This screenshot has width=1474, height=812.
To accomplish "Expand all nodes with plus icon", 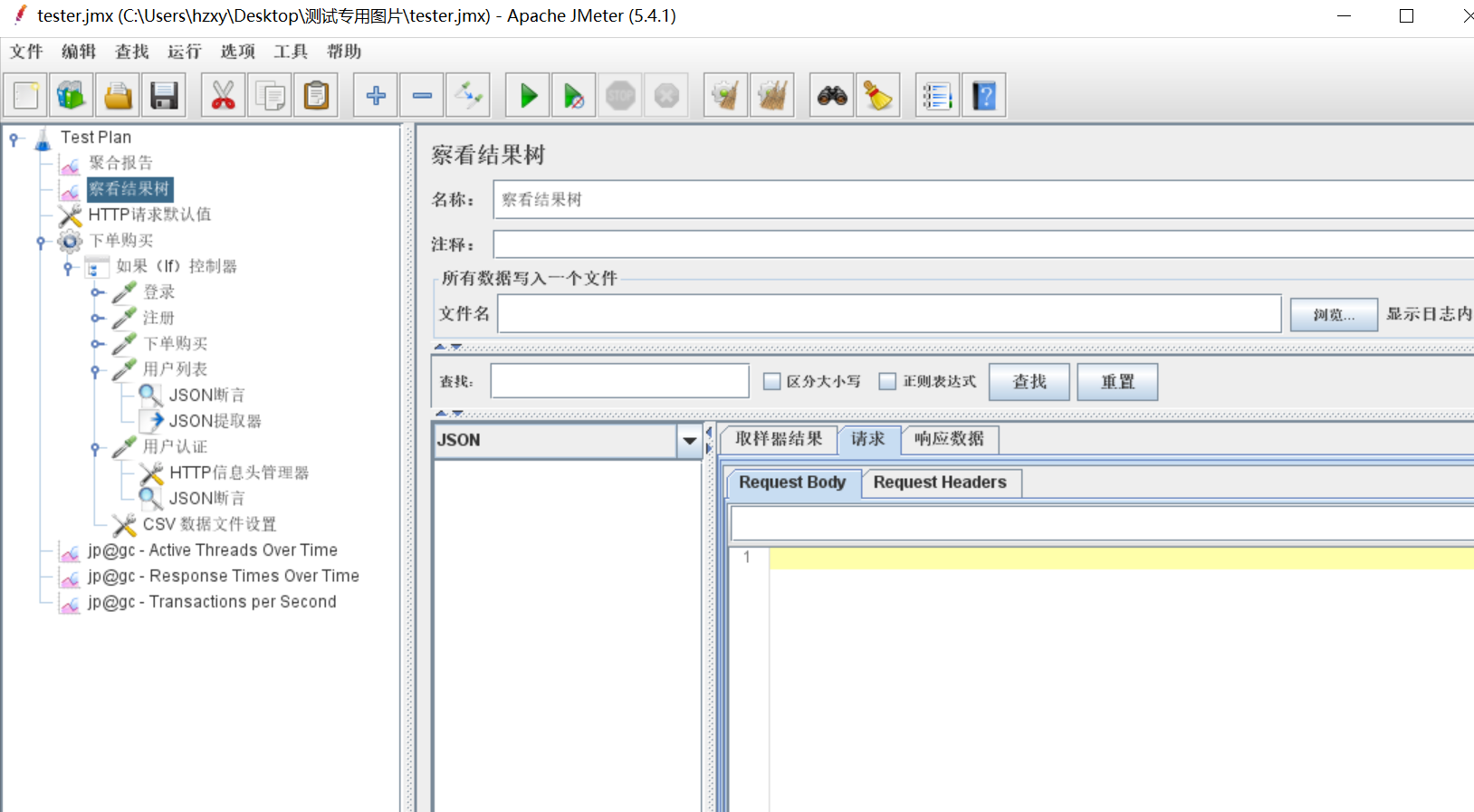I will pyautogui.click(x=376, y=95).
